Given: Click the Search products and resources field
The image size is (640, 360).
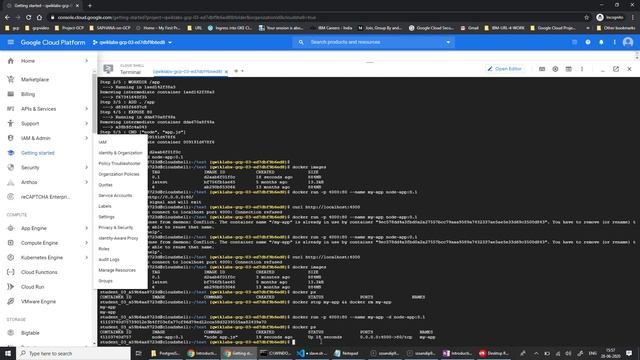Looking at the screenshot, I should 373,42.
